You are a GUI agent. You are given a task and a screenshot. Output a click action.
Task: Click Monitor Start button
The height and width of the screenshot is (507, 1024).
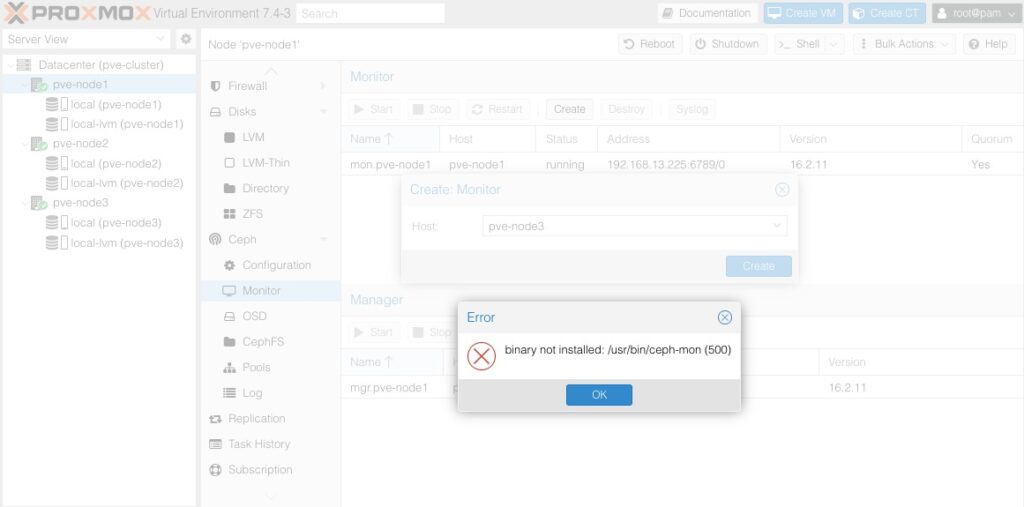(x=374, y=109)
